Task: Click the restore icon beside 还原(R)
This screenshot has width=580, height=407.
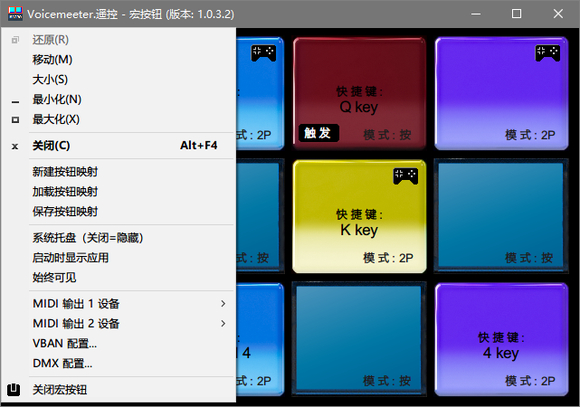Action: [15, 40]
